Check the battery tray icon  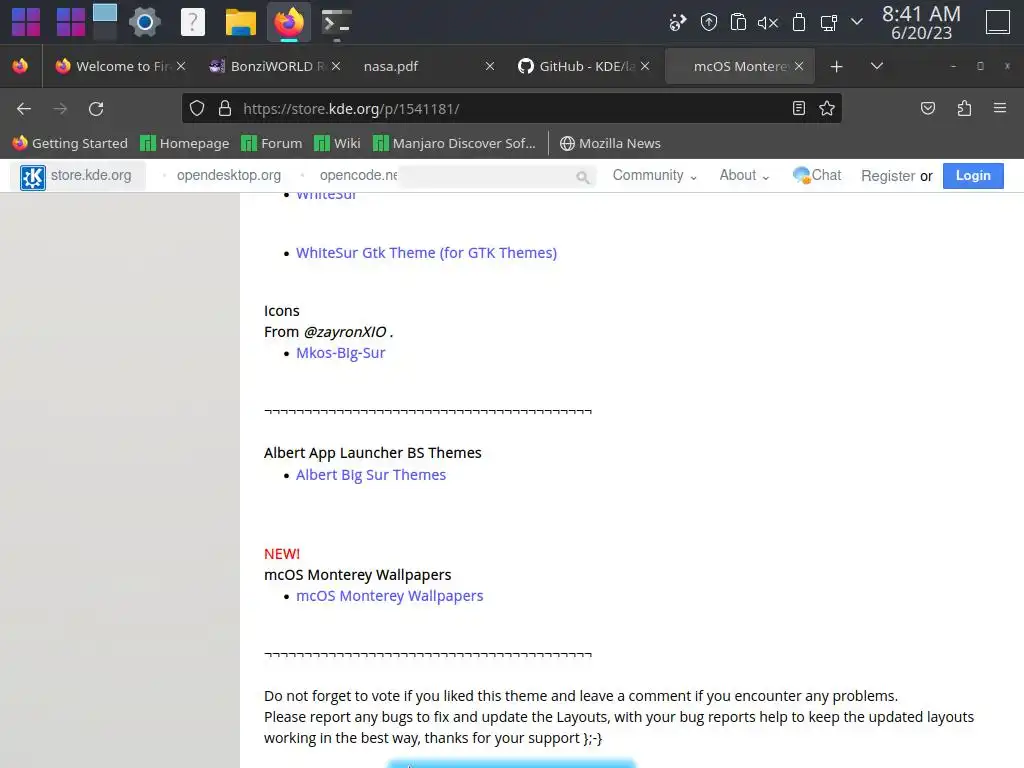coord(798,23)
